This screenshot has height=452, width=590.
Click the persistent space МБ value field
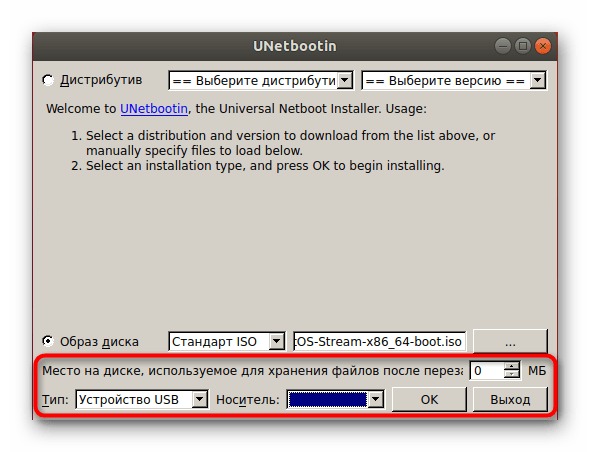pyautogui.click(x=487, y=371)
